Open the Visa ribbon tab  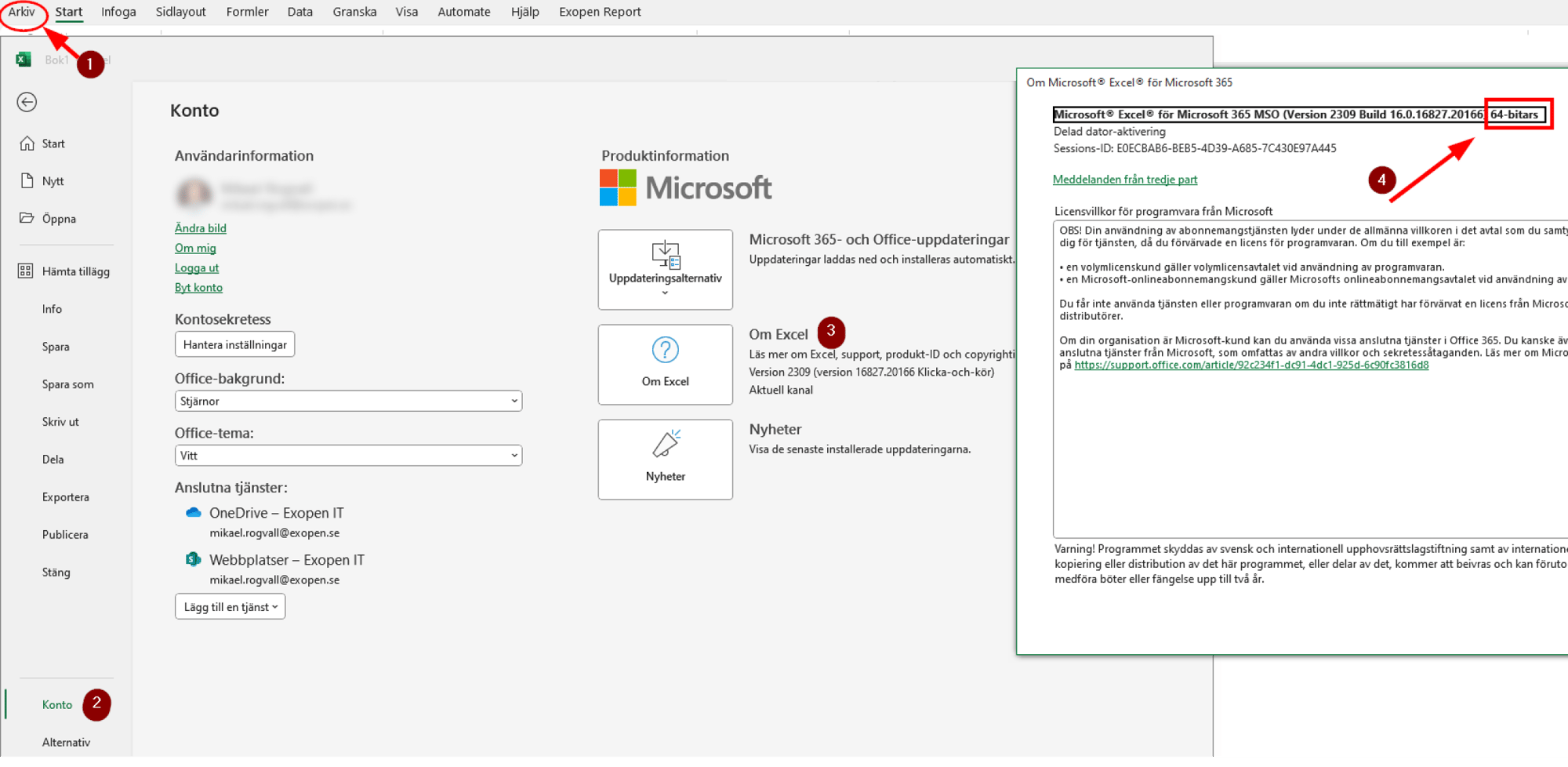click(x=407, y=12)
